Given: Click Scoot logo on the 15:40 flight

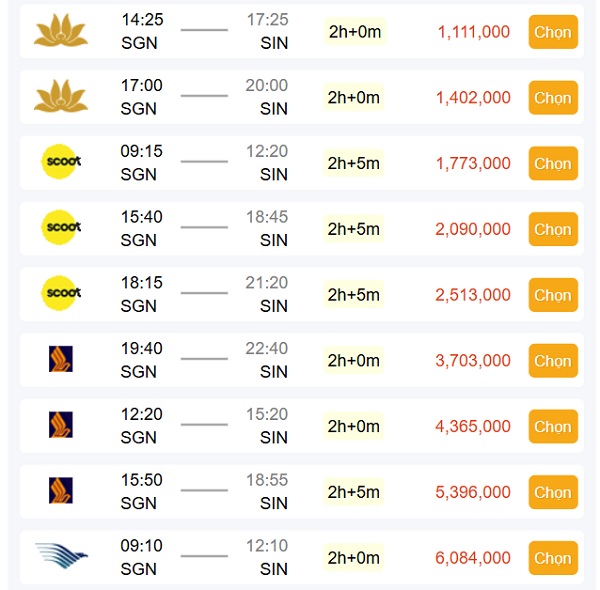Looking at the screenshot, I should click(61, 227).
